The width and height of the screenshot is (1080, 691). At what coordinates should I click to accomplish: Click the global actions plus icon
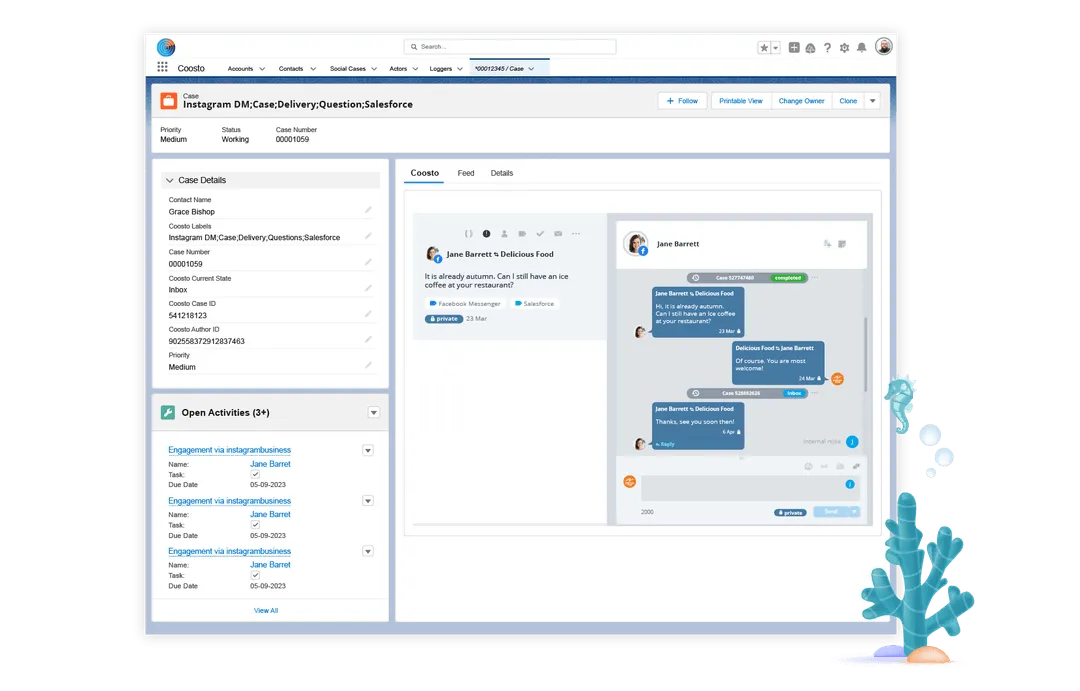[794, 48]
